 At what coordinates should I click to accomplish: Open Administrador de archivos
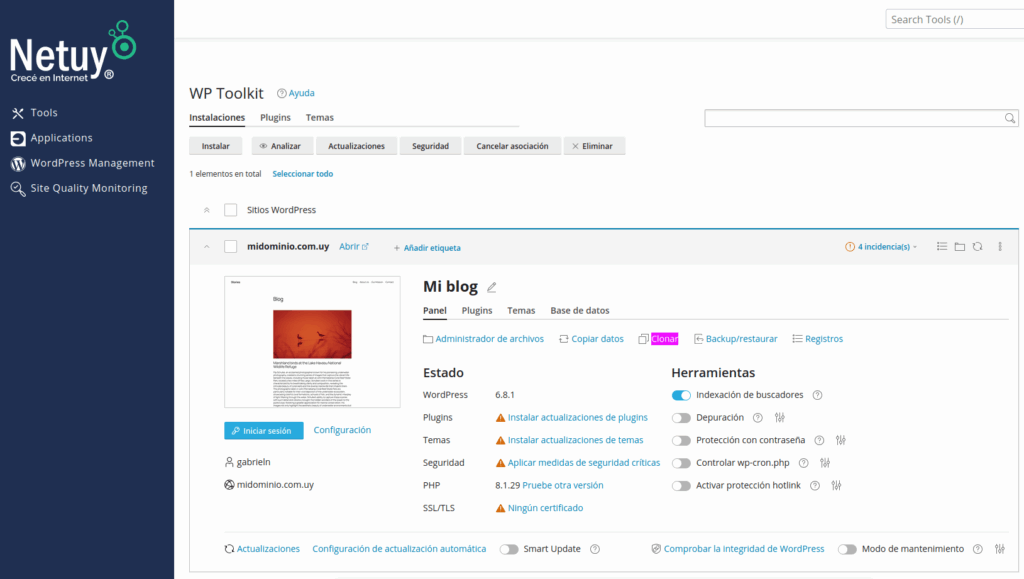pyautogui.click(x=483, y=339)
